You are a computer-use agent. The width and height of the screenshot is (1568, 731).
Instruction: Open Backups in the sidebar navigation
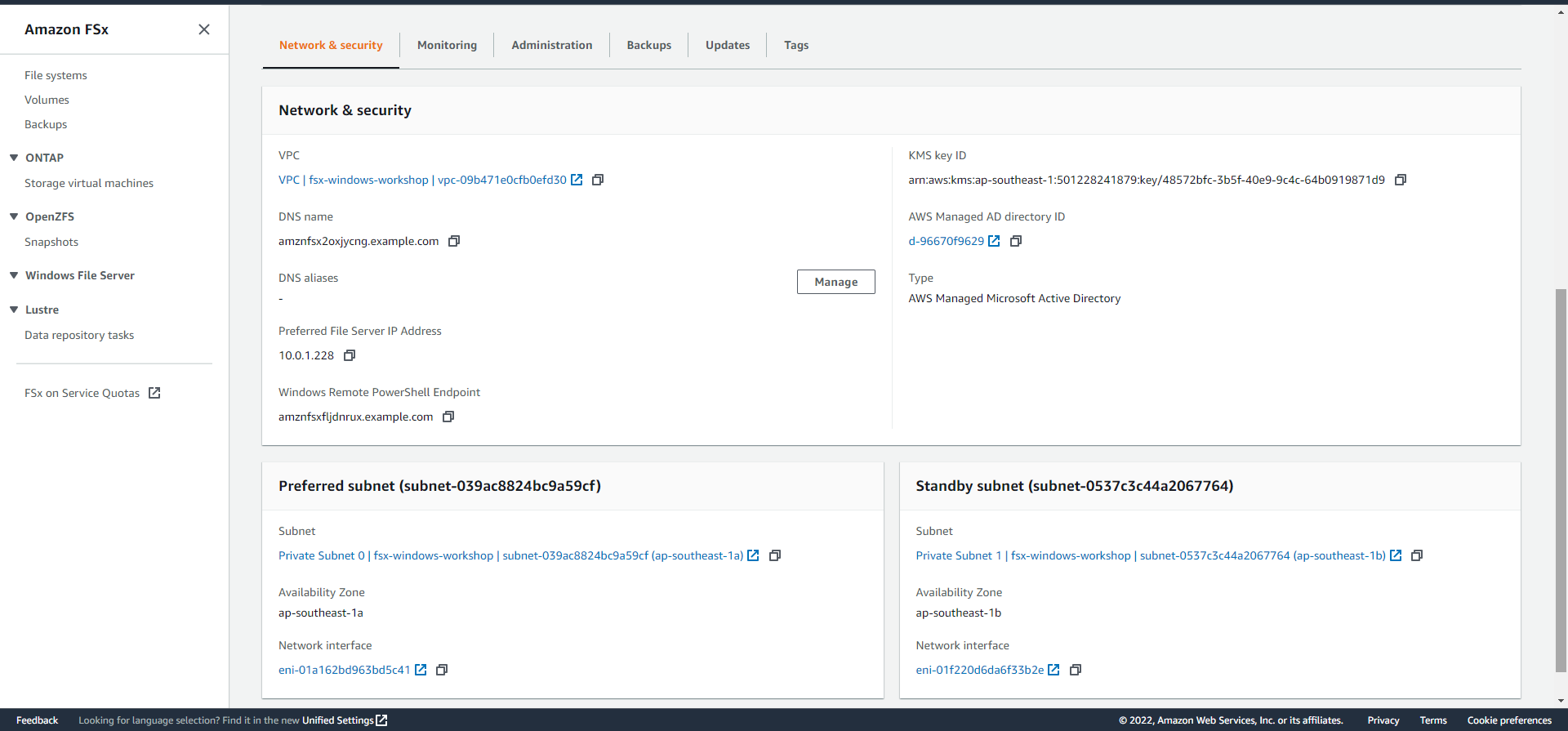[x=46, y=124]
